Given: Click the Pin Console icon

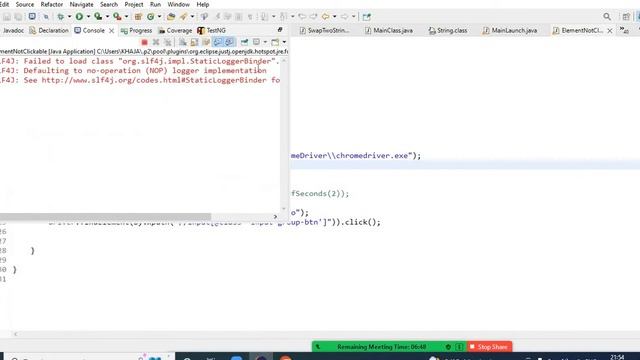Looking at the screenshot, I should coord(244,42).
